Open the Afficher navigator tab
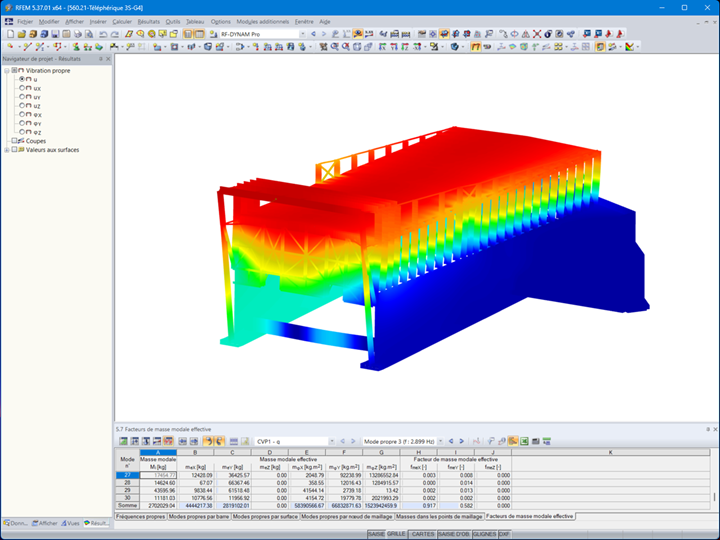The image size is (720, 540). coord(45,523)
